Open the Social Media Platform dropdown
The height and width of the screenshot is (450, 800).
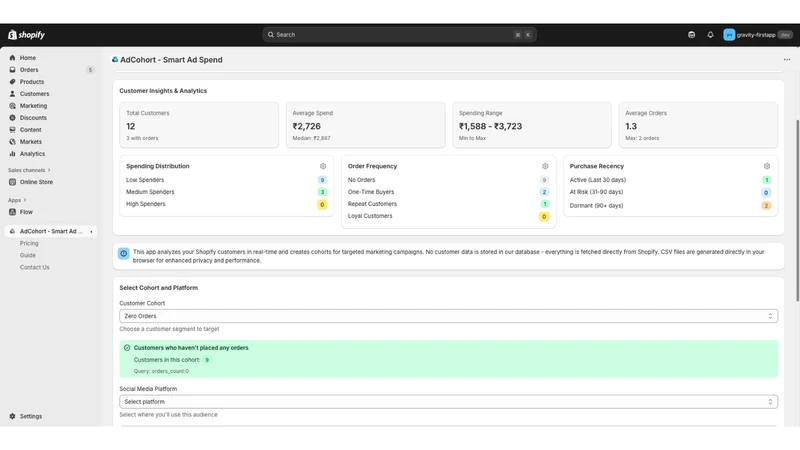[448, 402]
